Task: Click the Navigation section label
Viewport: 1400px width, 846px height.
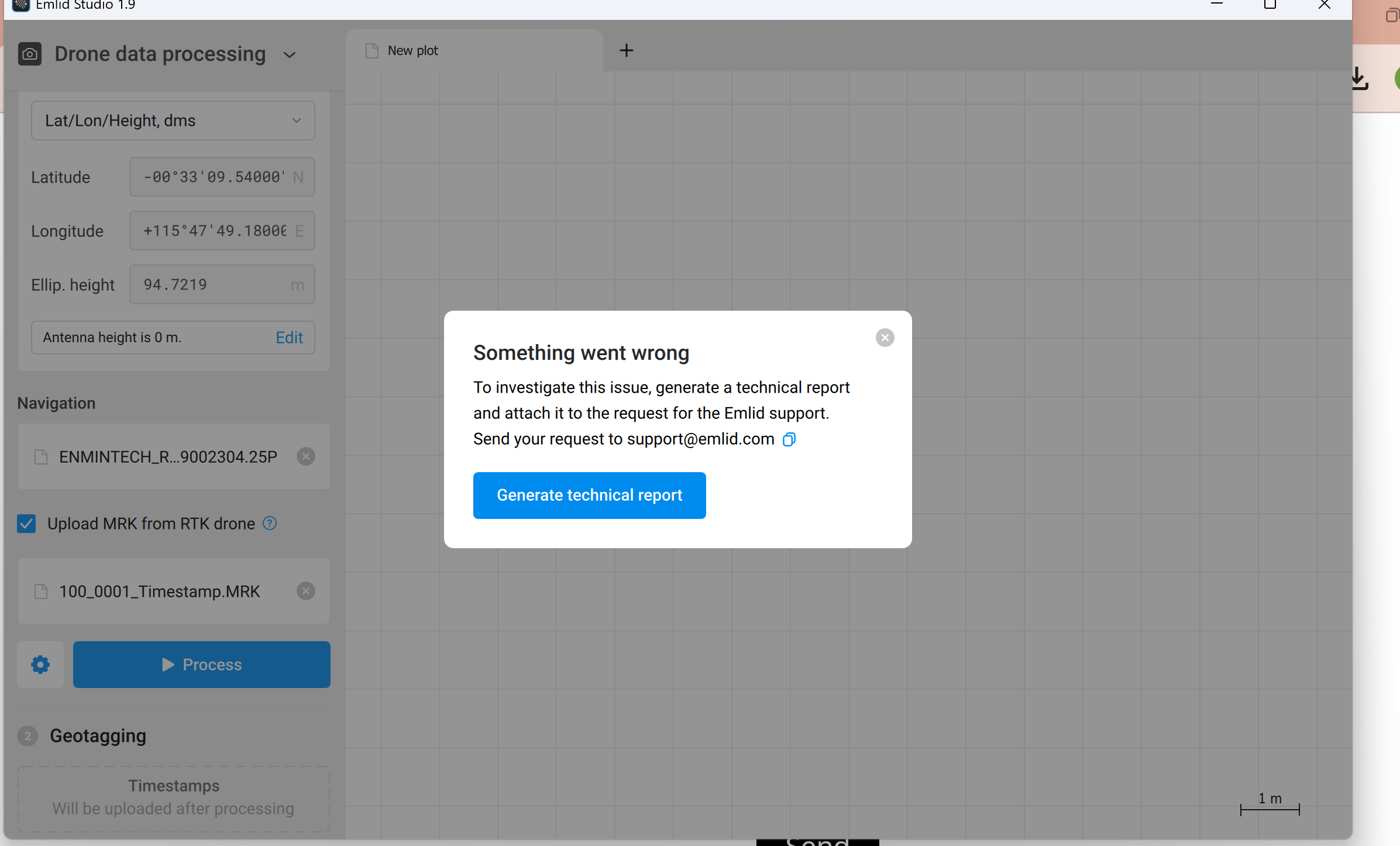Action: (56, 403)
